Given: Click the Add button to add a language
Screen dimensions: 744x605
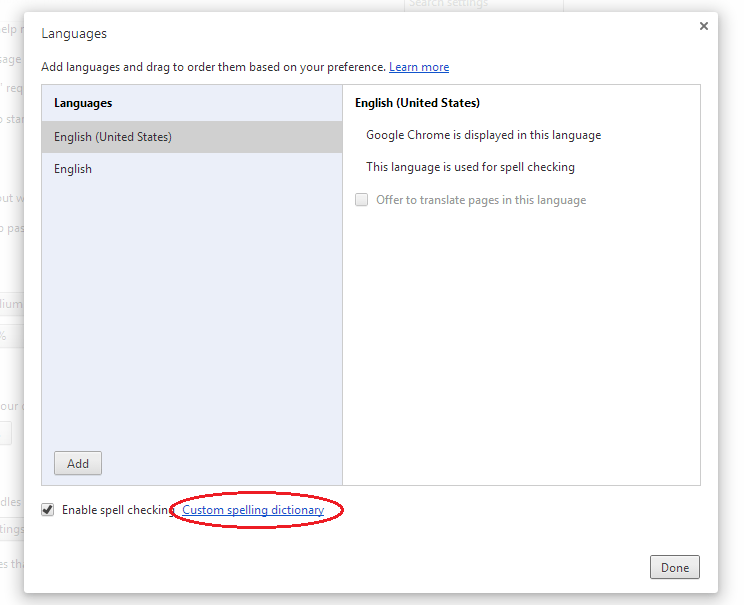Looking at the screenshot, I should point(78,463).
